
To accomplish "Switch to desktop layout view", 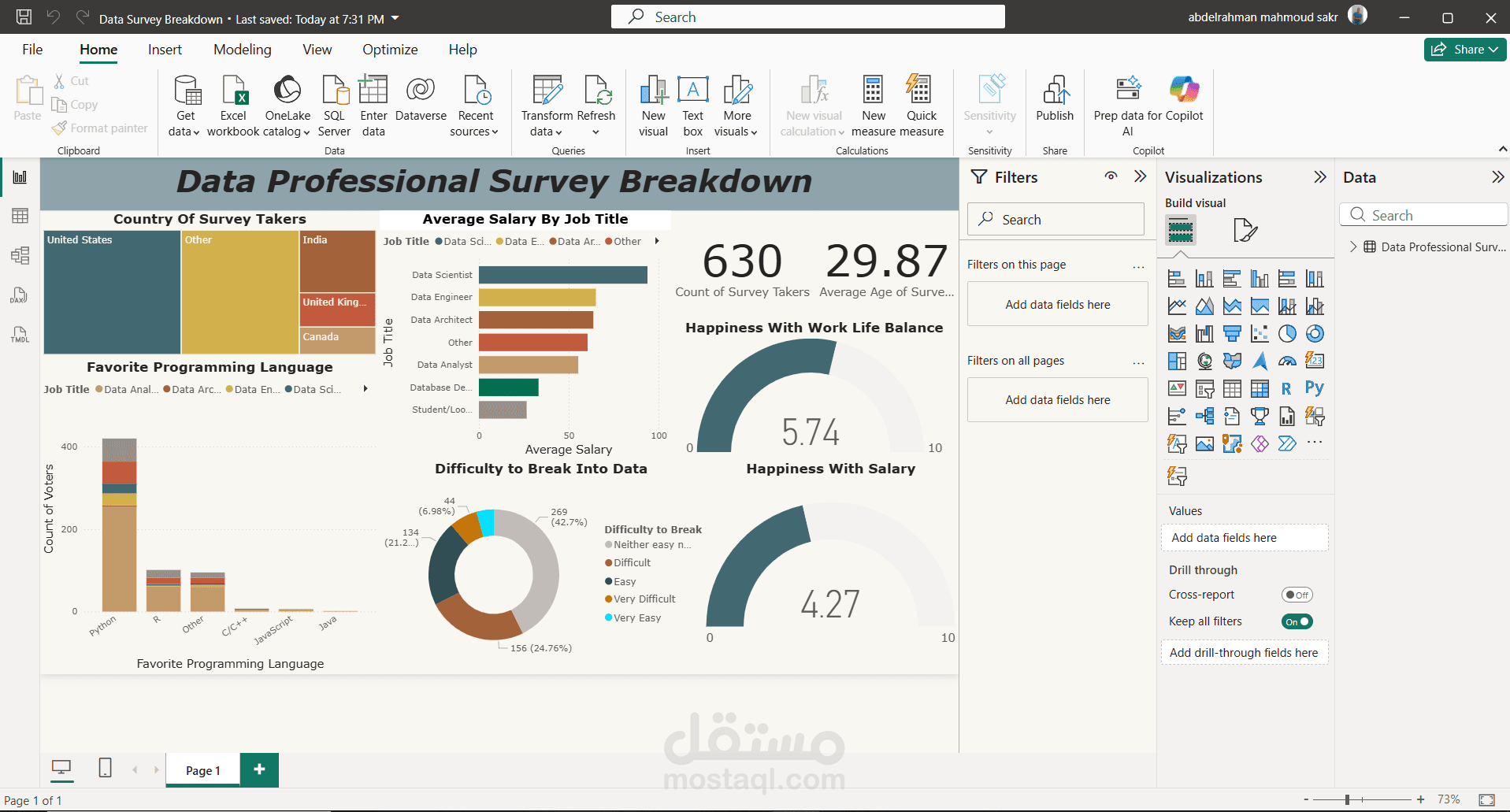I will pyautogui.click(x=61, y=767).
